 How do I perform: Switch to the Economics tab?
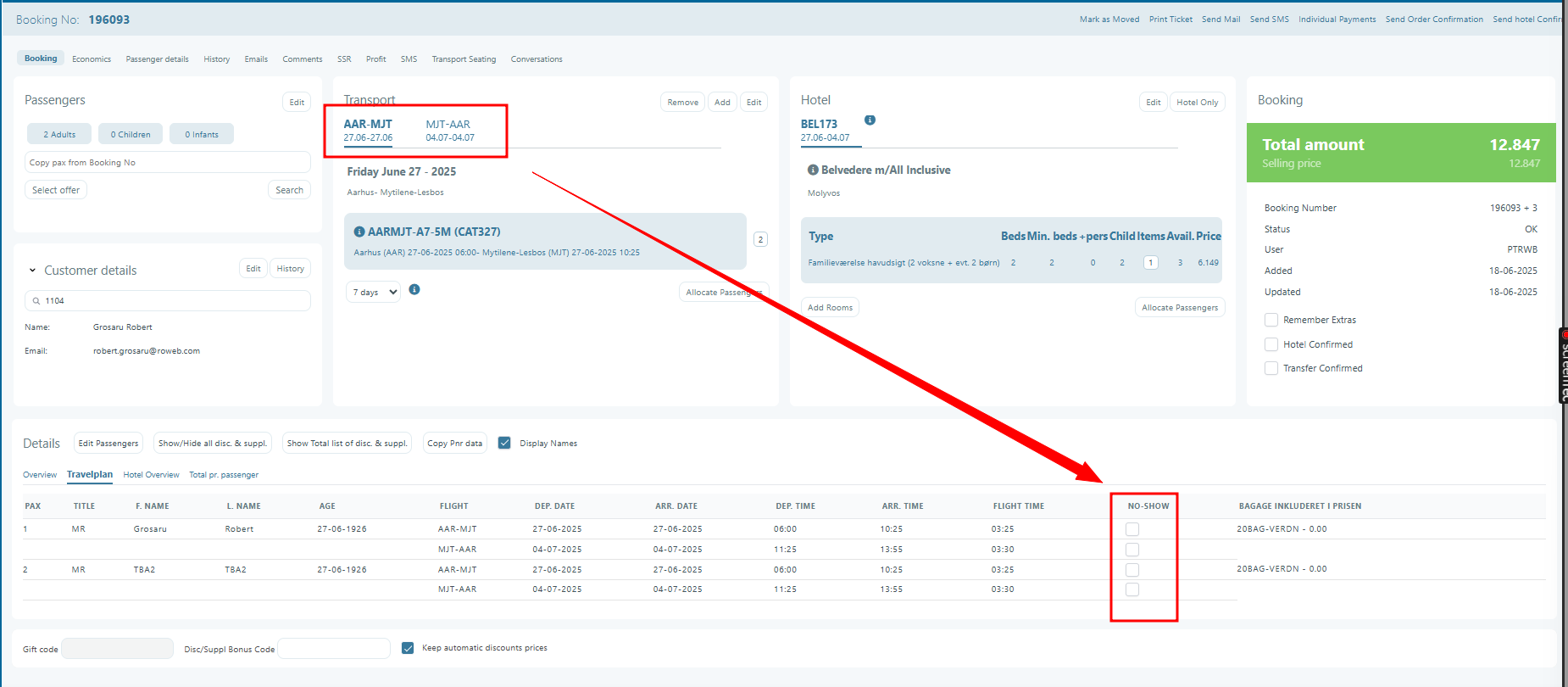[x=92, y=59]
